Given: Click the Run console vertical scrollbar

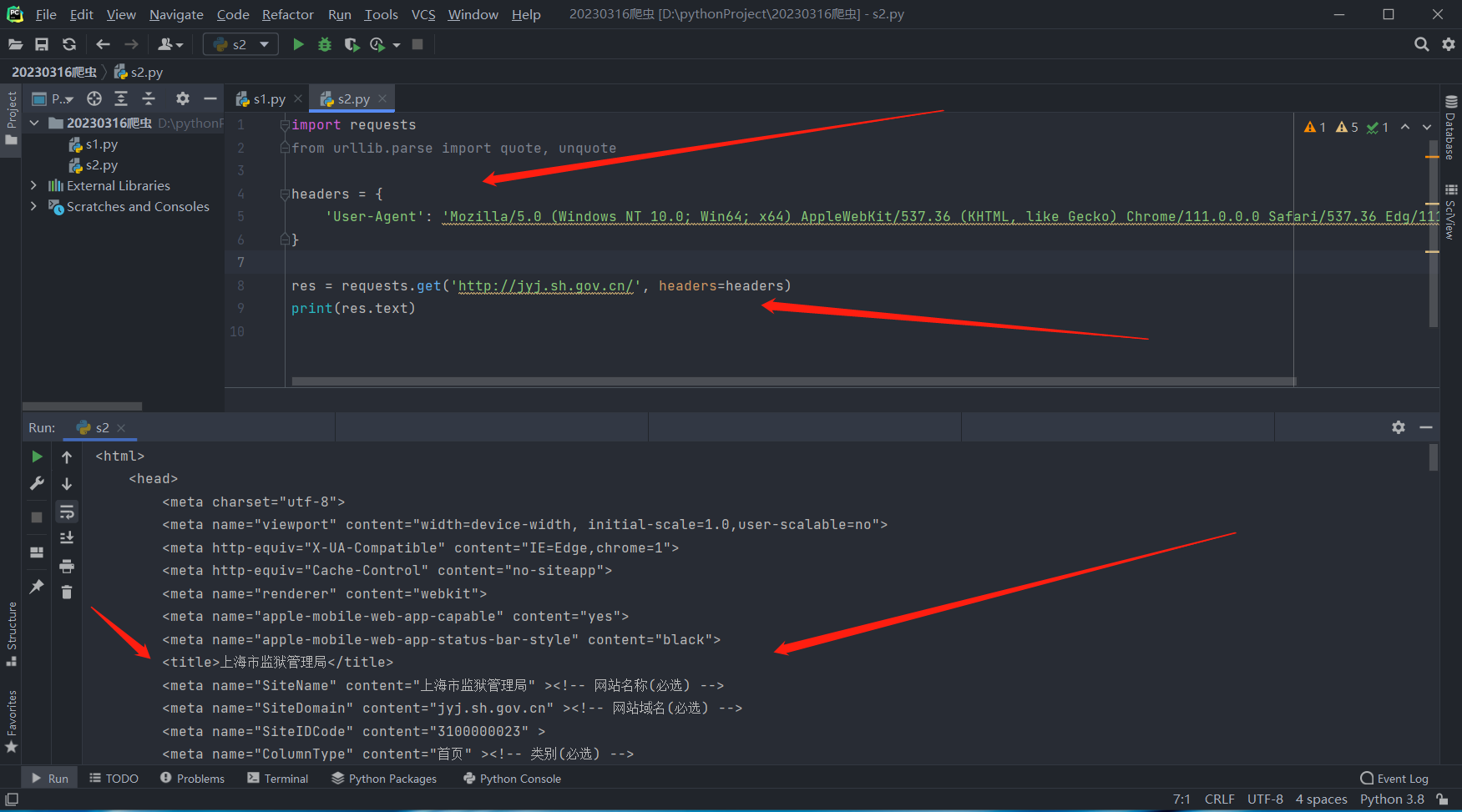Looking at the screenshot, I should coord(1433,457).
